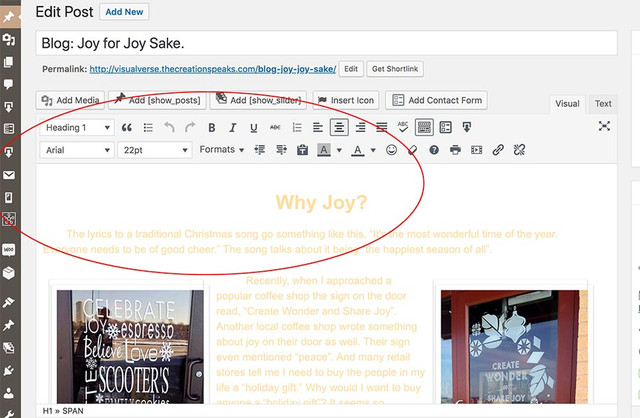Decrease the paragraph indent
Image resolution: width=640 pixels, height=418 pixels.
pyautogui.click(x=260, y=150)
